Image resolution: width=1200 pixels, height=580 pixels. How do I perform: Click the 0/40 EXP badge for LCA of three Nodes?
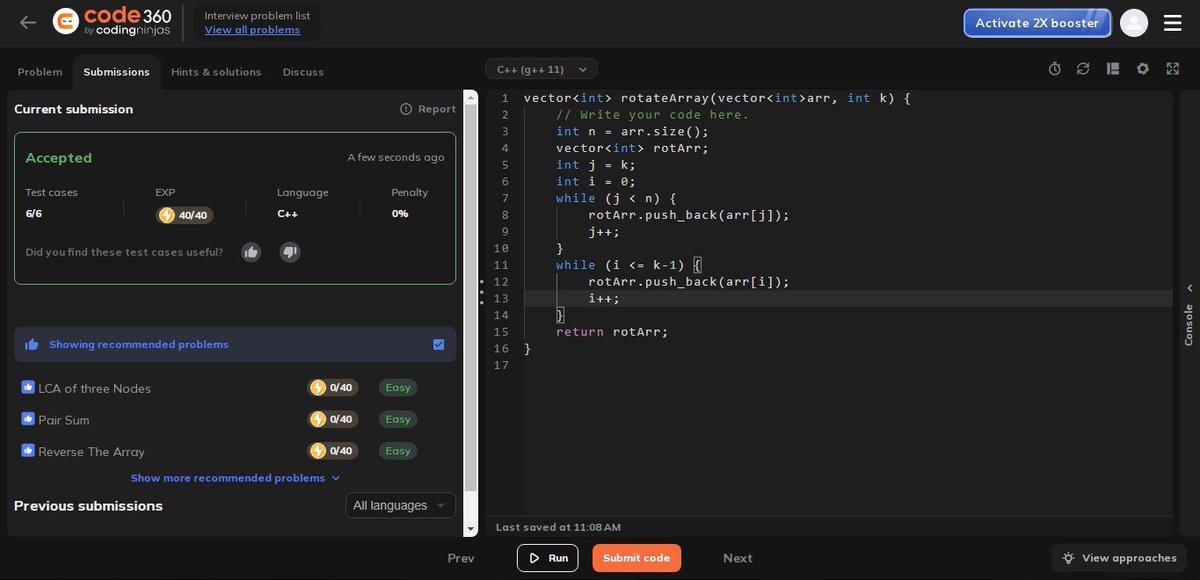pyautogui.click(x=333, y=388)
